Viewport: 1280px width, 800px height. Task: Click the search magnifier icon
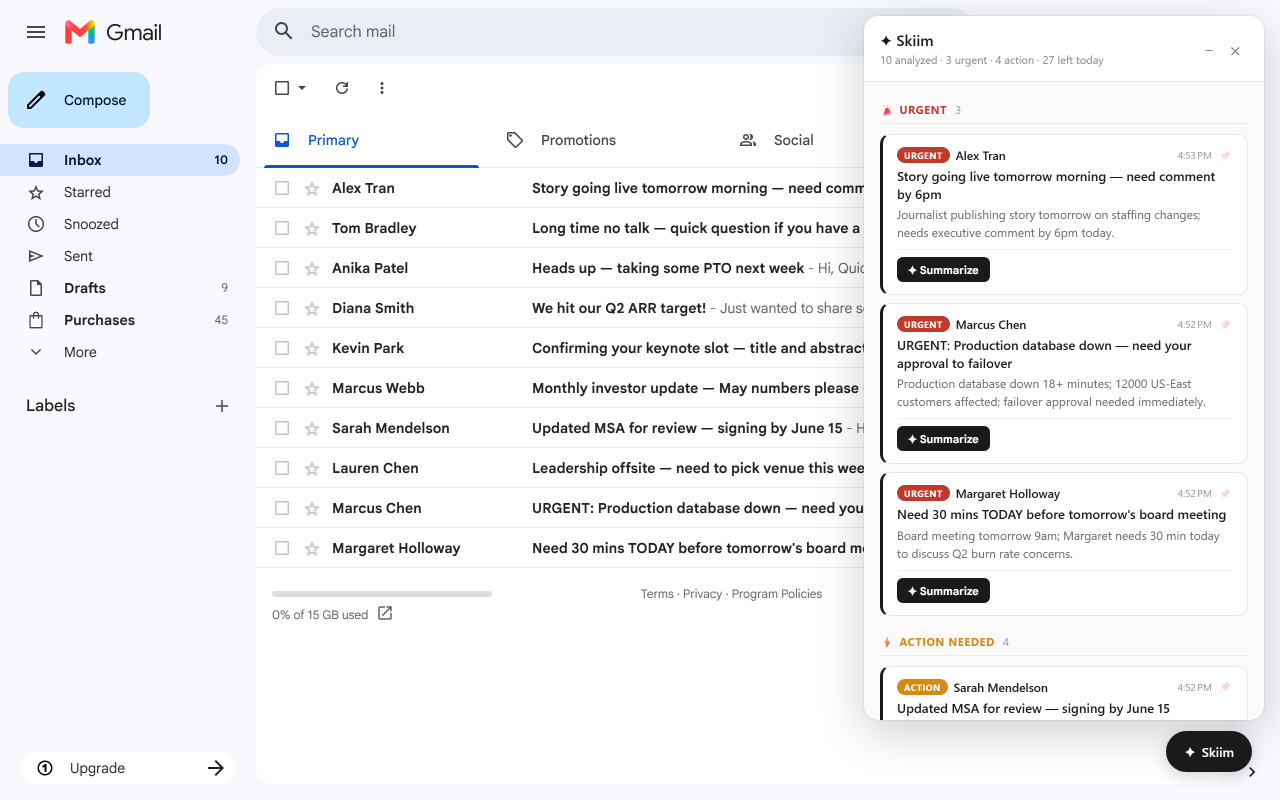click(x=284, y=31)
